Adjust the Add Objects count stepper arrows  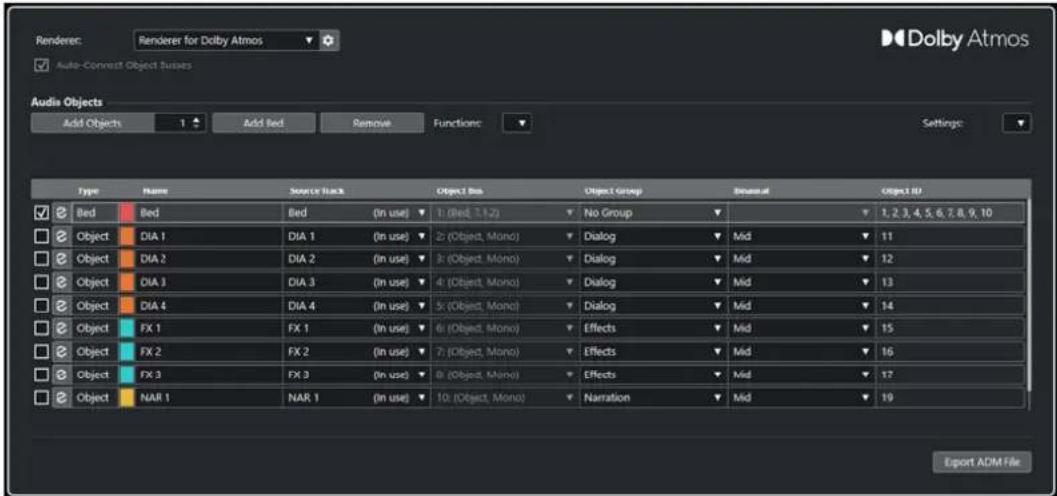click(x=196, y=123)
